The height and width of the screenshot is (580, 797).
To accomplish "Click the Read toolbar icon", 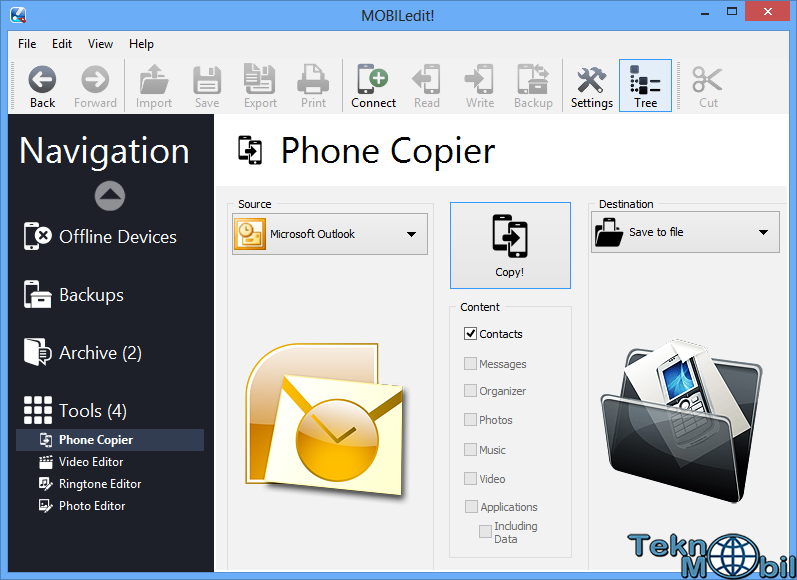I will click(x=426, y=86).
